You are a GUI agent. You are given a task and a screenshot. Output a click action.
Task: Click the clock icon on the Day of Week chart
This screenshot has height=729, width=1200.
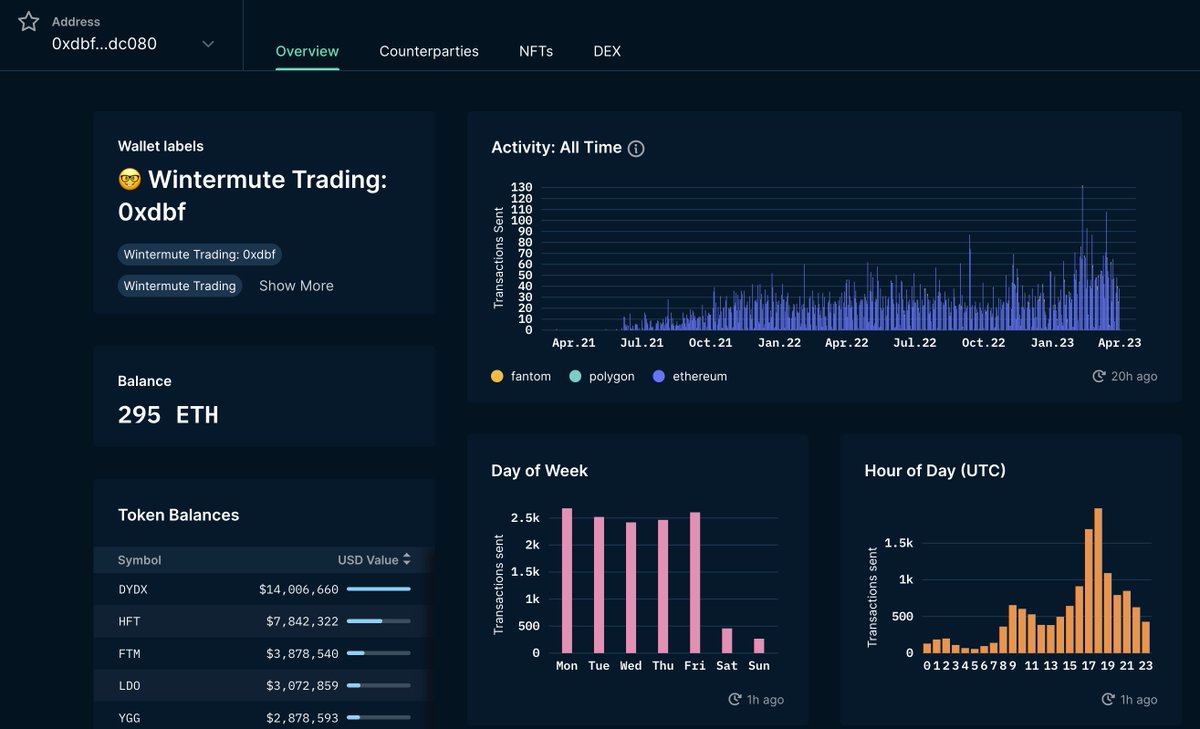click(736, 699)
